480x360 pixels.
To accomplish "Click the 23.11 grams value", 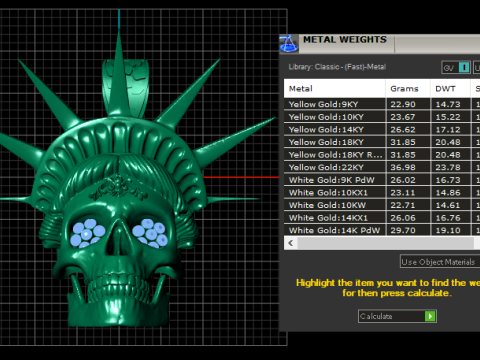I will coord(403,193).
